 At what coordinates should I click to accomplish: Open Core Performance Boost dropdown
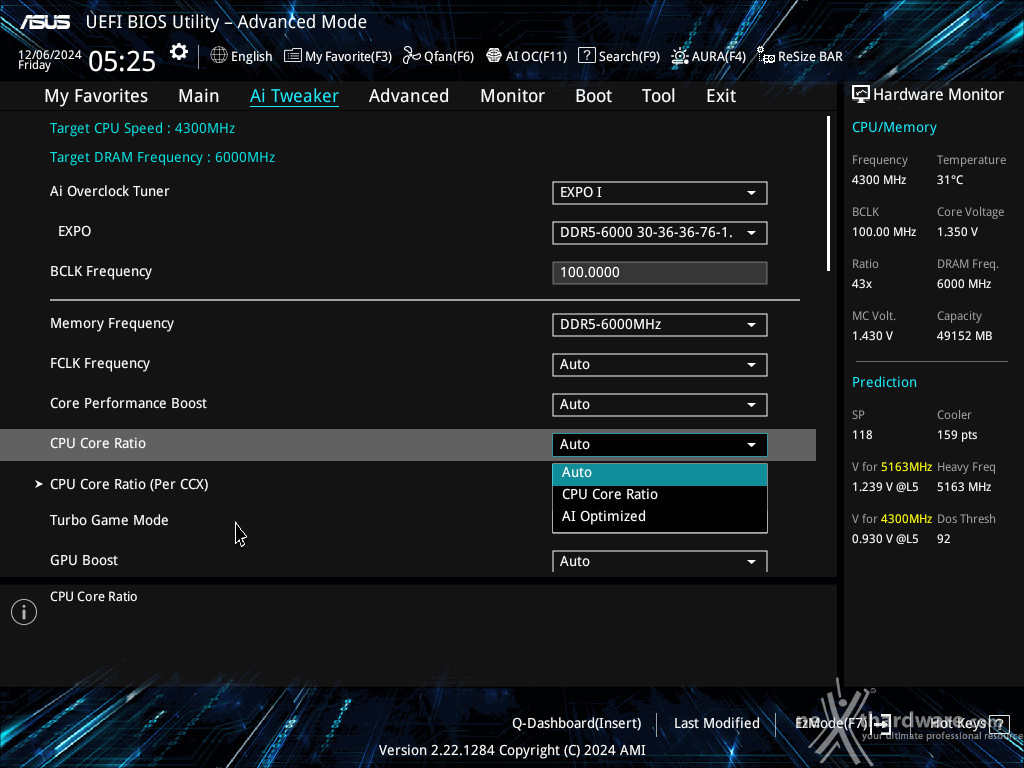pos(660,404)
